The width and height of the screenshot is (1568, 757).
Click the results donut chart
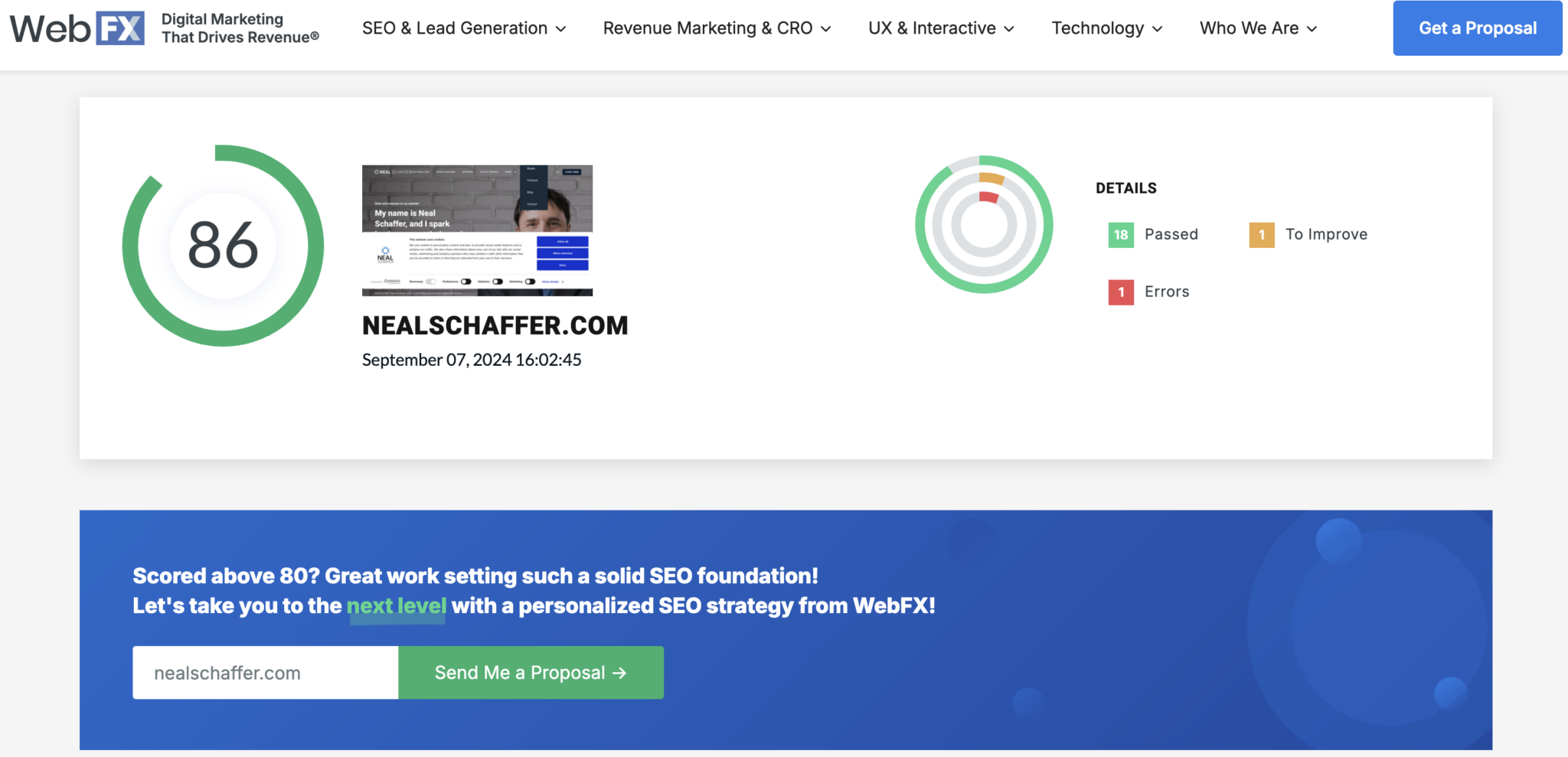pyautogui.click(x=984, y=224)
